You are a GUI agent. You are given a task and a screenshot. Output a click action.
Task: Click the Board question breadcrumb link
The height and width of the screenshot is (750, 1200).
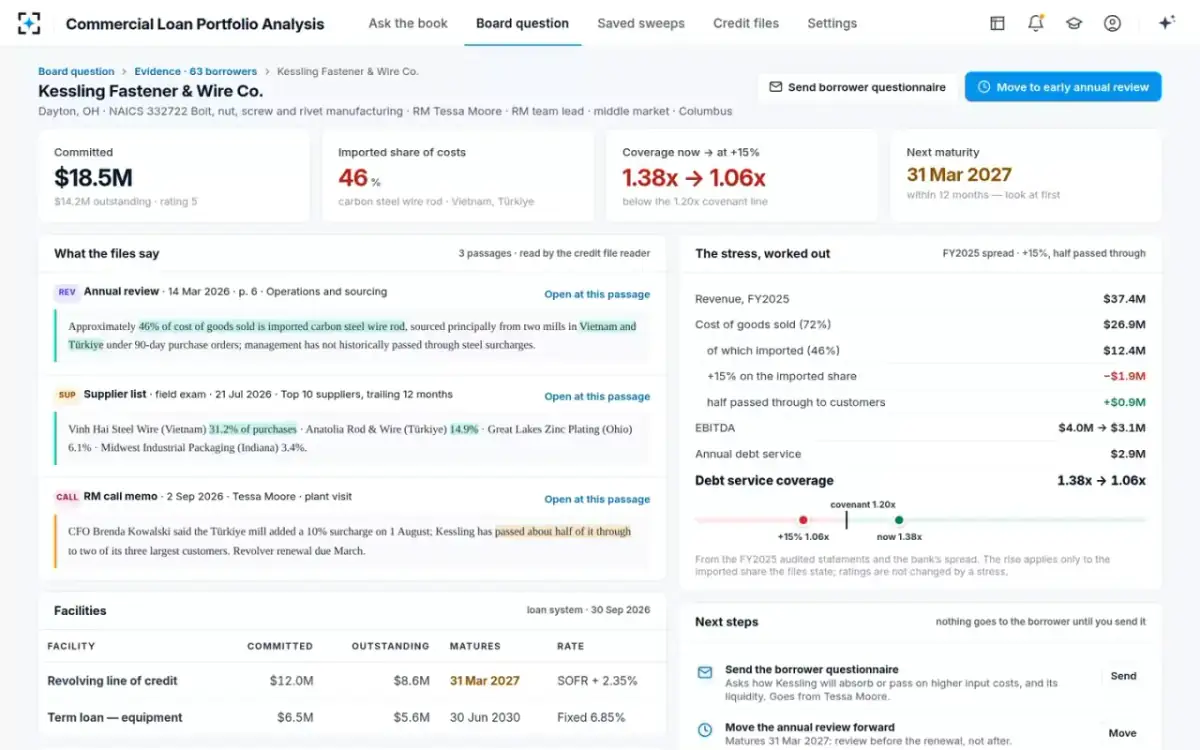tap(76, 72)
